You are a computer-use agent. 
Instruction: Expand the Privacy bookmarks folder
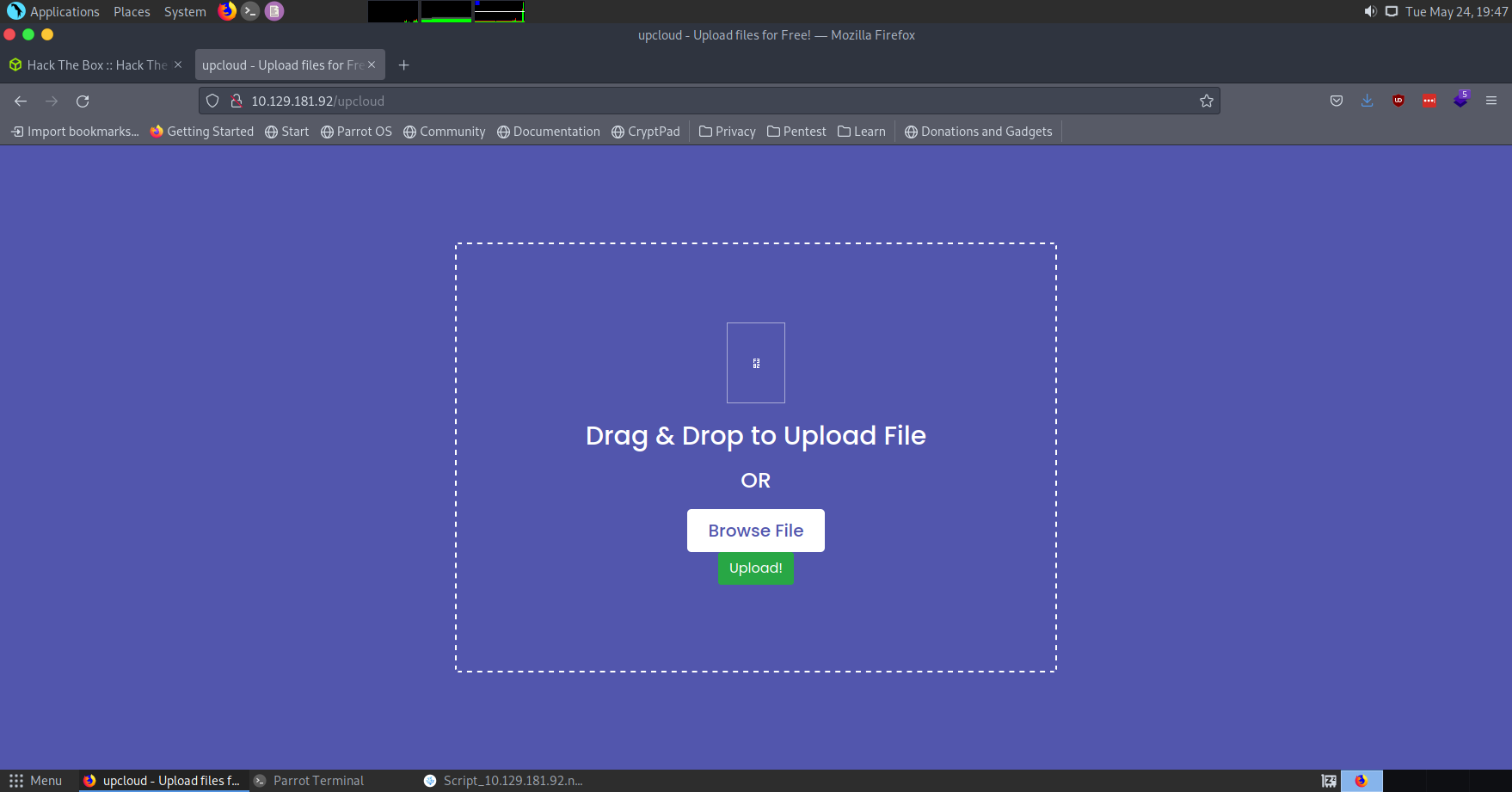tap(728, 132)
